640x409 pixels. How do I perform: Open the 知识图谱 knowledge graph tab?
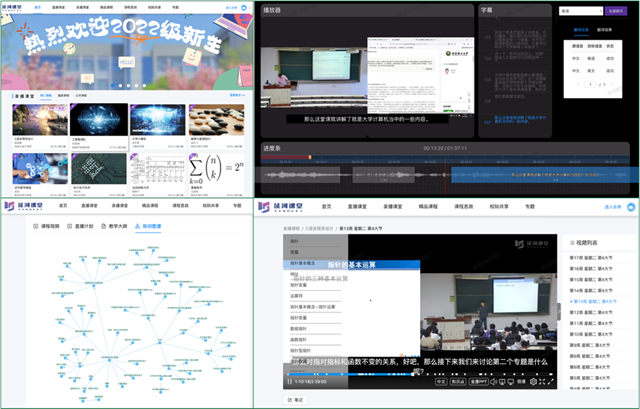[x=147, y=227]
